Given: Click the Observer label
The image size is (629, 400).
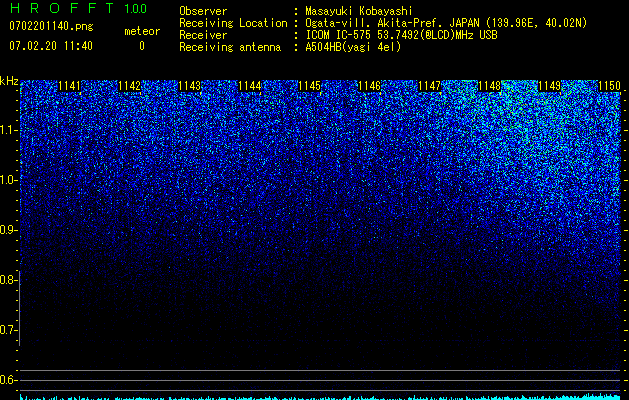Looking at the screenshot, I should (203, 11).
